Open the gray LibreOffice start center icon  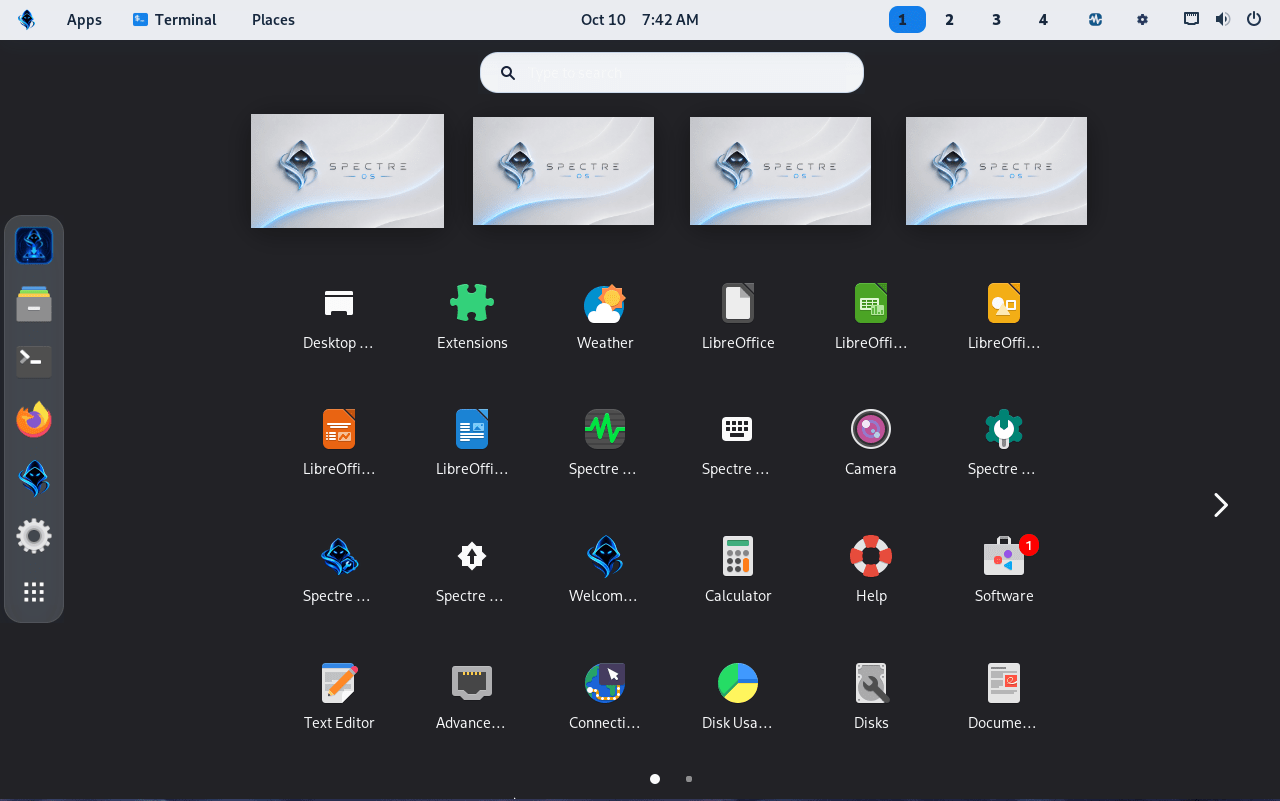[x=738, y=303]
